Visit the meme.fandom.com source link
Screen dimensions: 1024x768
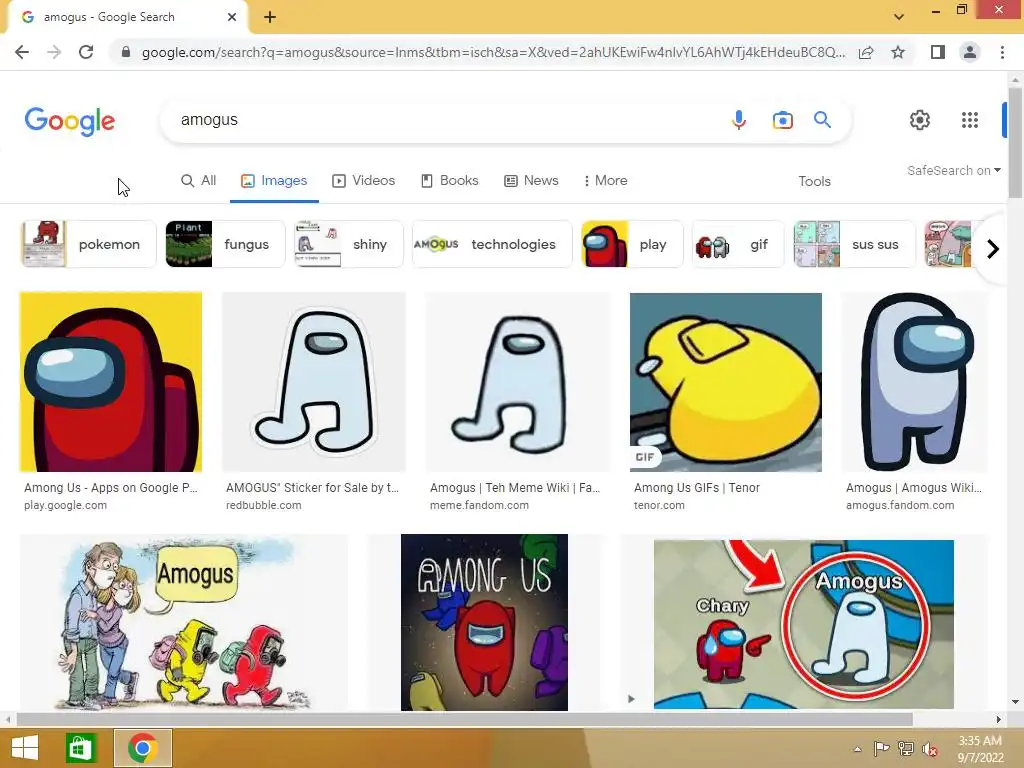tap(479, 505)
